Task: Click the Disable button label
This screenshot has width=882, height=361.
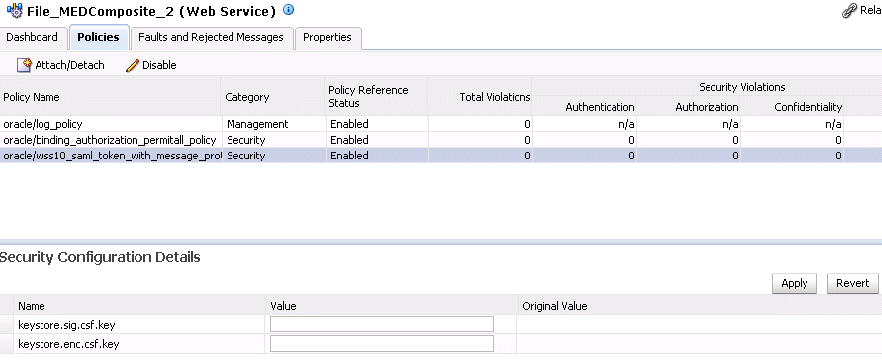Action: (x=159, y=65)
